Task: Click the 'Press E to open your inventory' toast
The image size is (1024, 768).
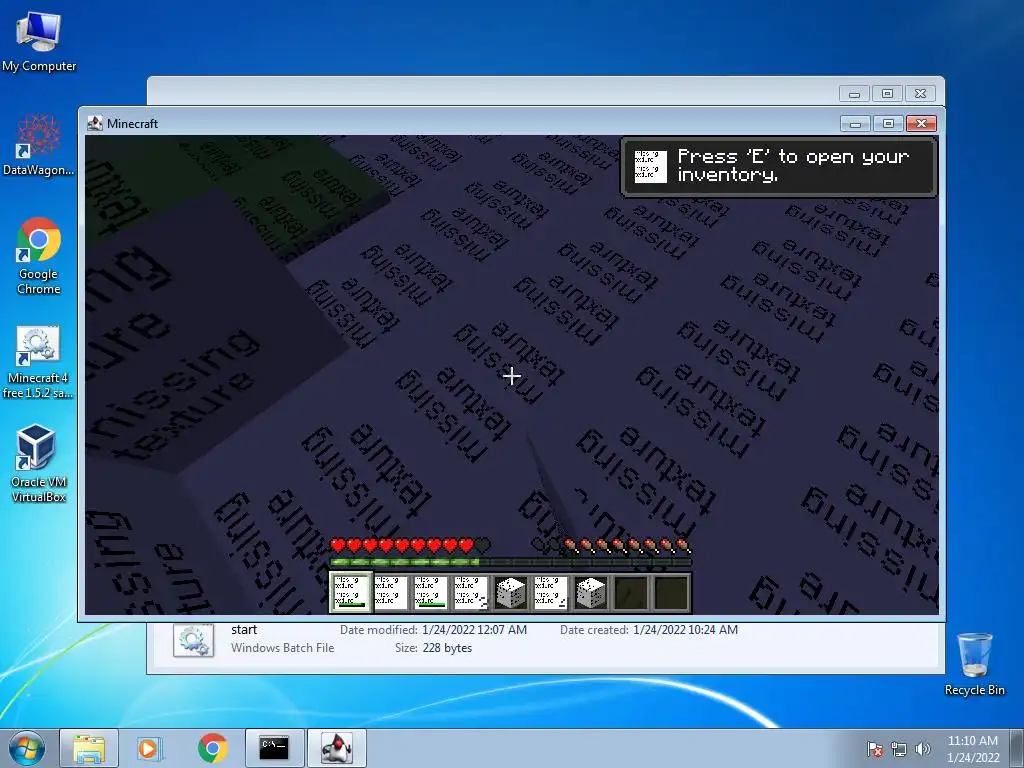Action: [x=778, y=167]
